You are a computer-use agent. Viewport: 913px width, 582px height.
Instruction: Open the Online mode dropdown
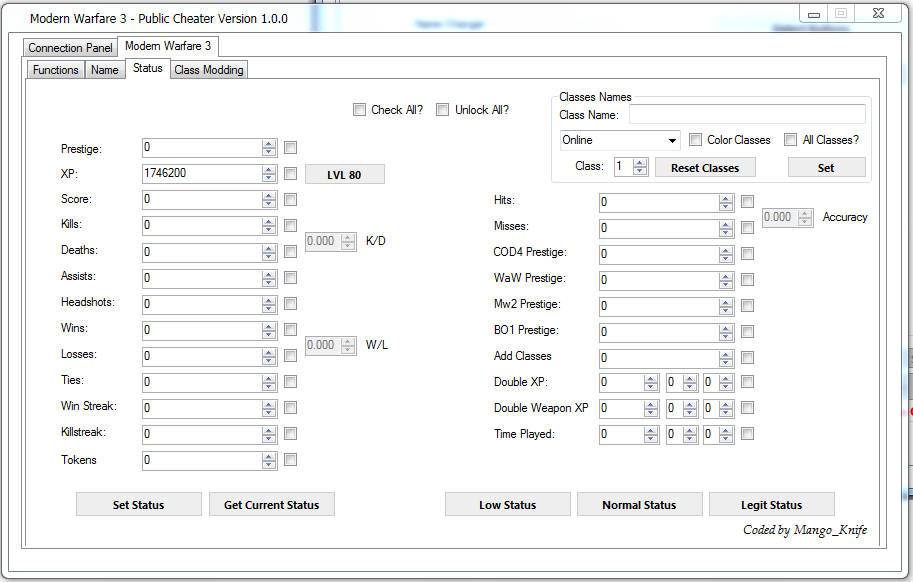[620, 140]
